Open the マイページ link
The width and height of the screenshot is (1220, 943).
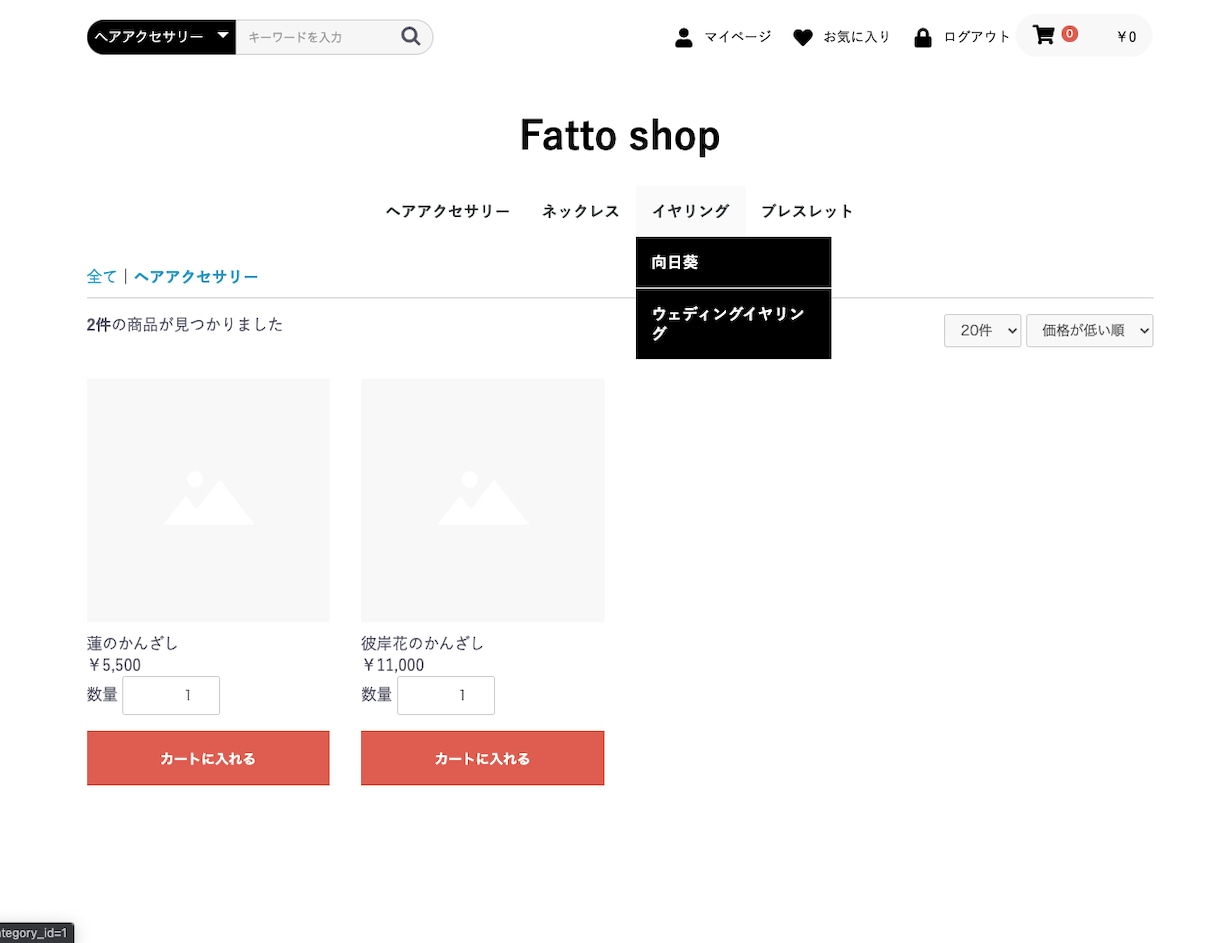[738, 37]
